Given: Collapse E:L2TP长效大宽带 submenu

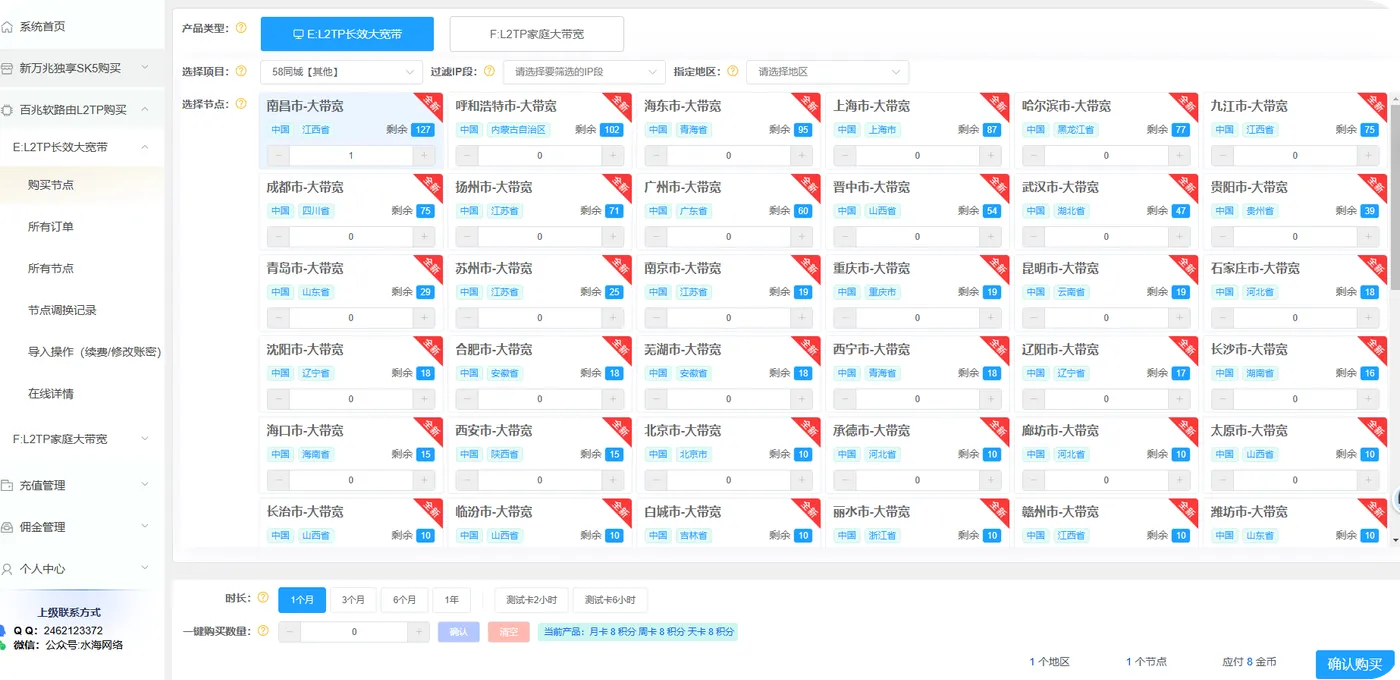Looking at the screenshot, I should [x=145, y=147].
